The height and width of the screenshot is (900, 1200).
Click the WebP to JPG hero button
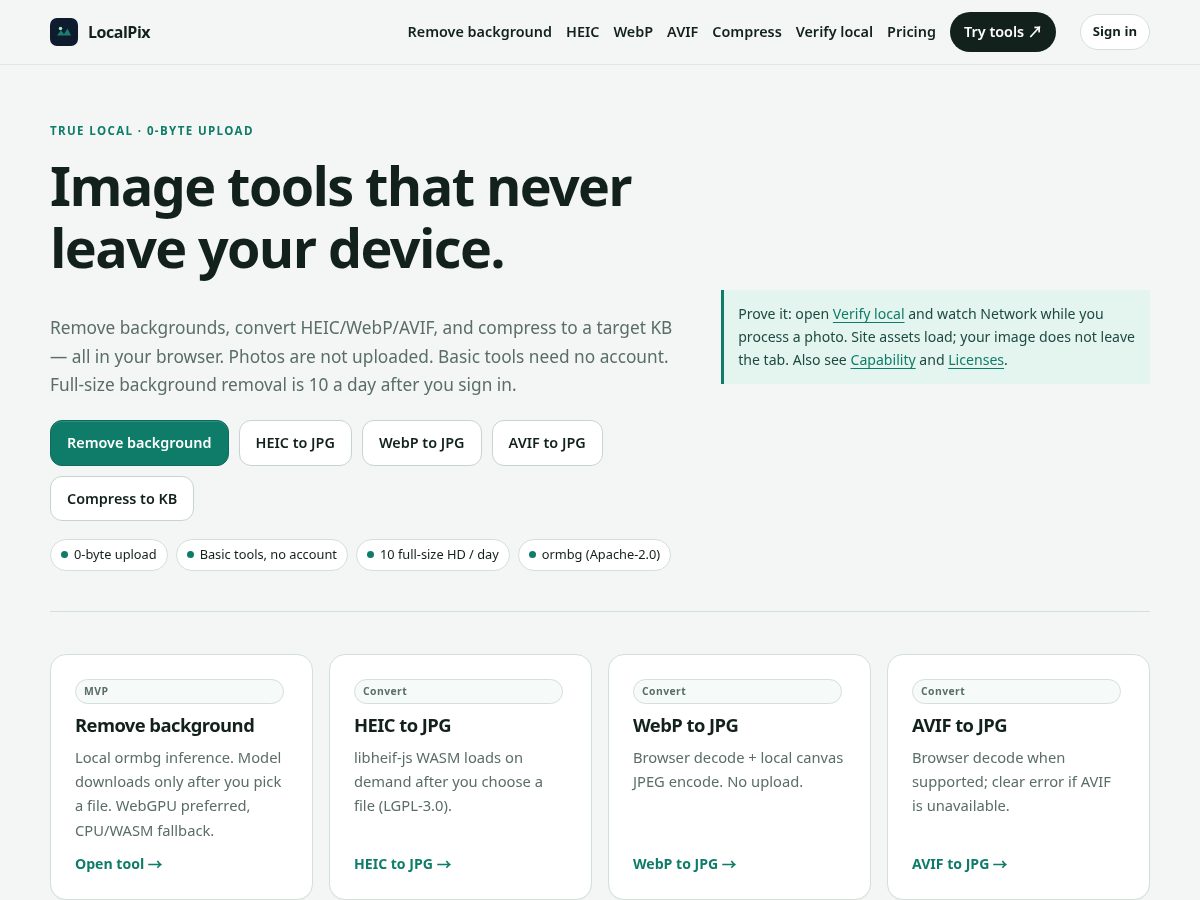click(421, 443)
